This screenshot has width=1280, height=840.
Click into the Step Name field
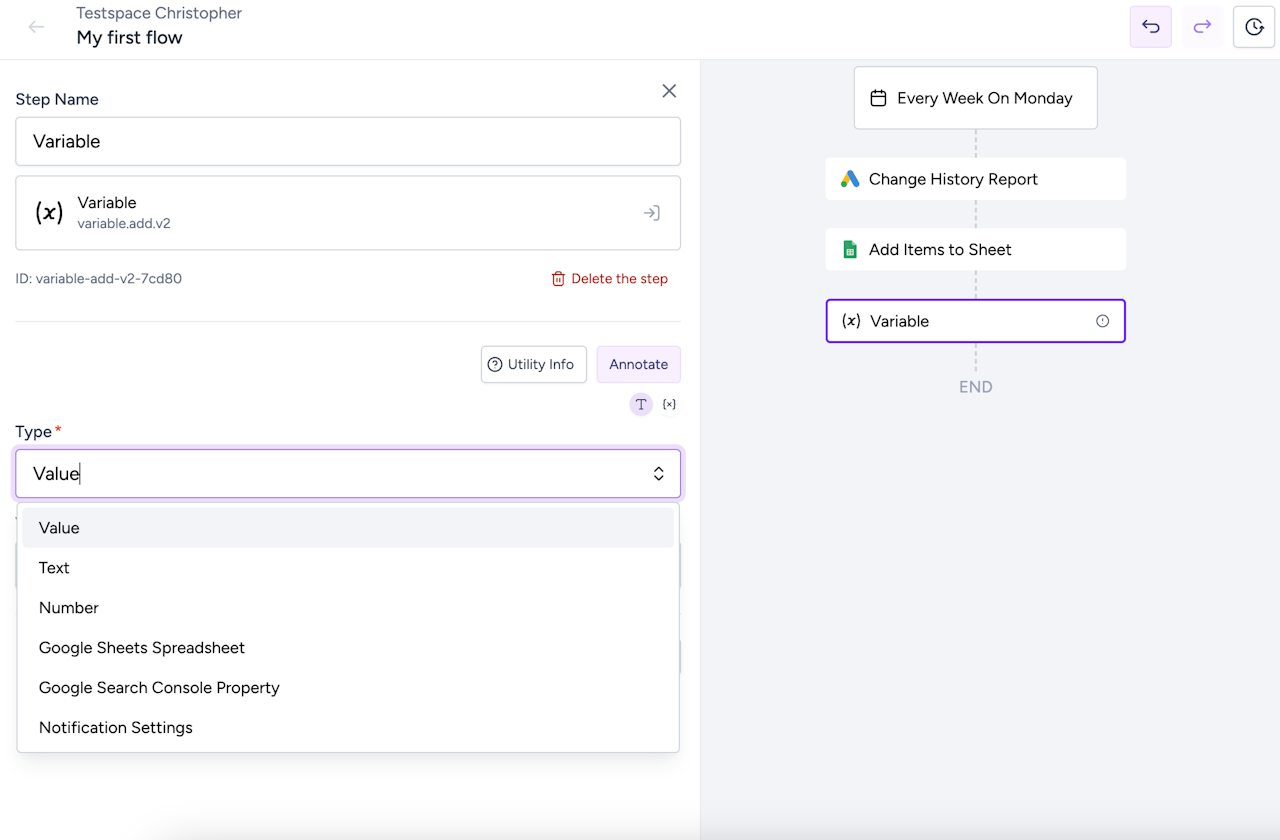(347, 142)
